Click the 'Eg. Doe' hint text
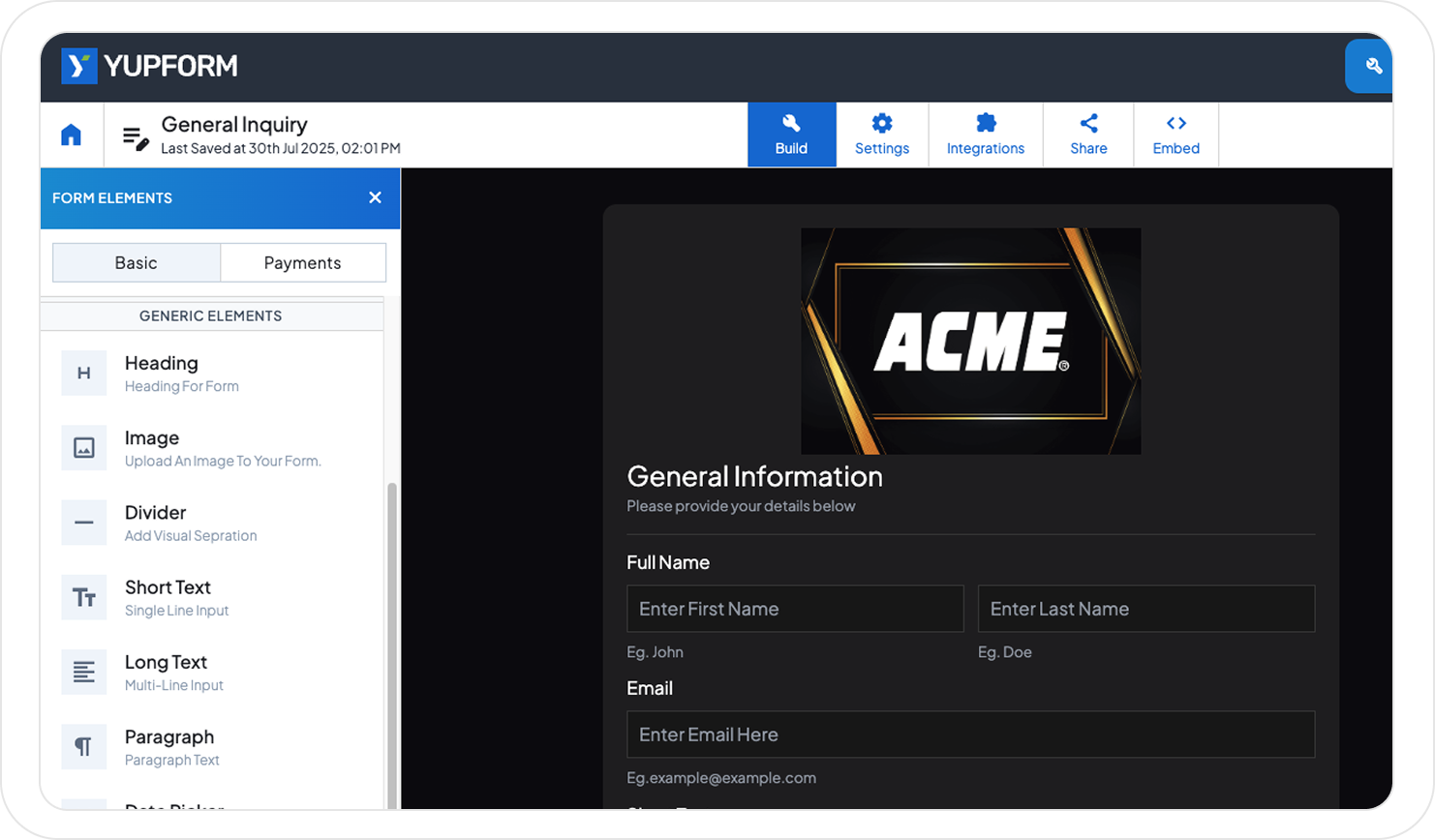 coord(1004,652)
